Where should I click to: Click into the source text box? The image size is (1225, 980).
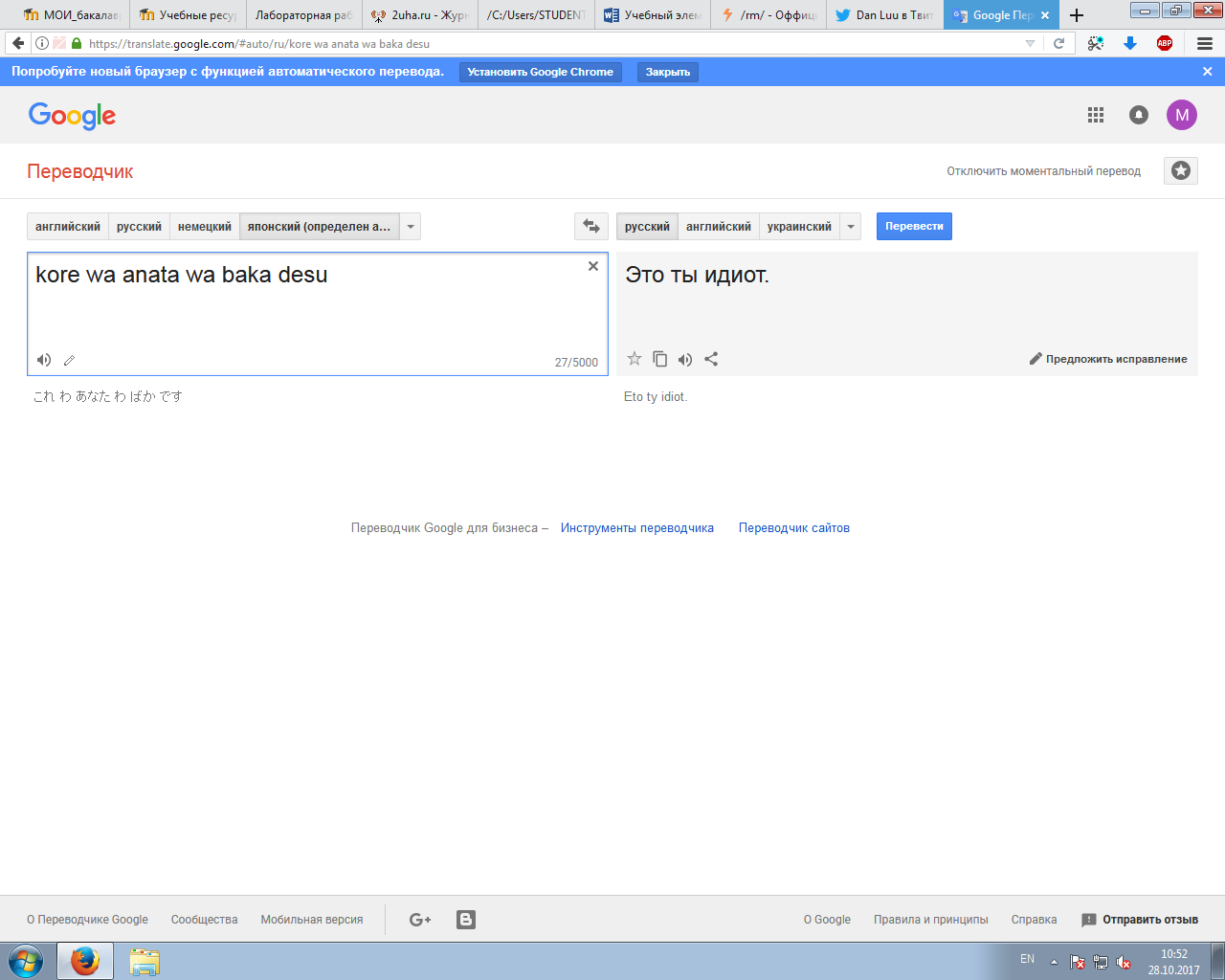(x=318, y=314)
